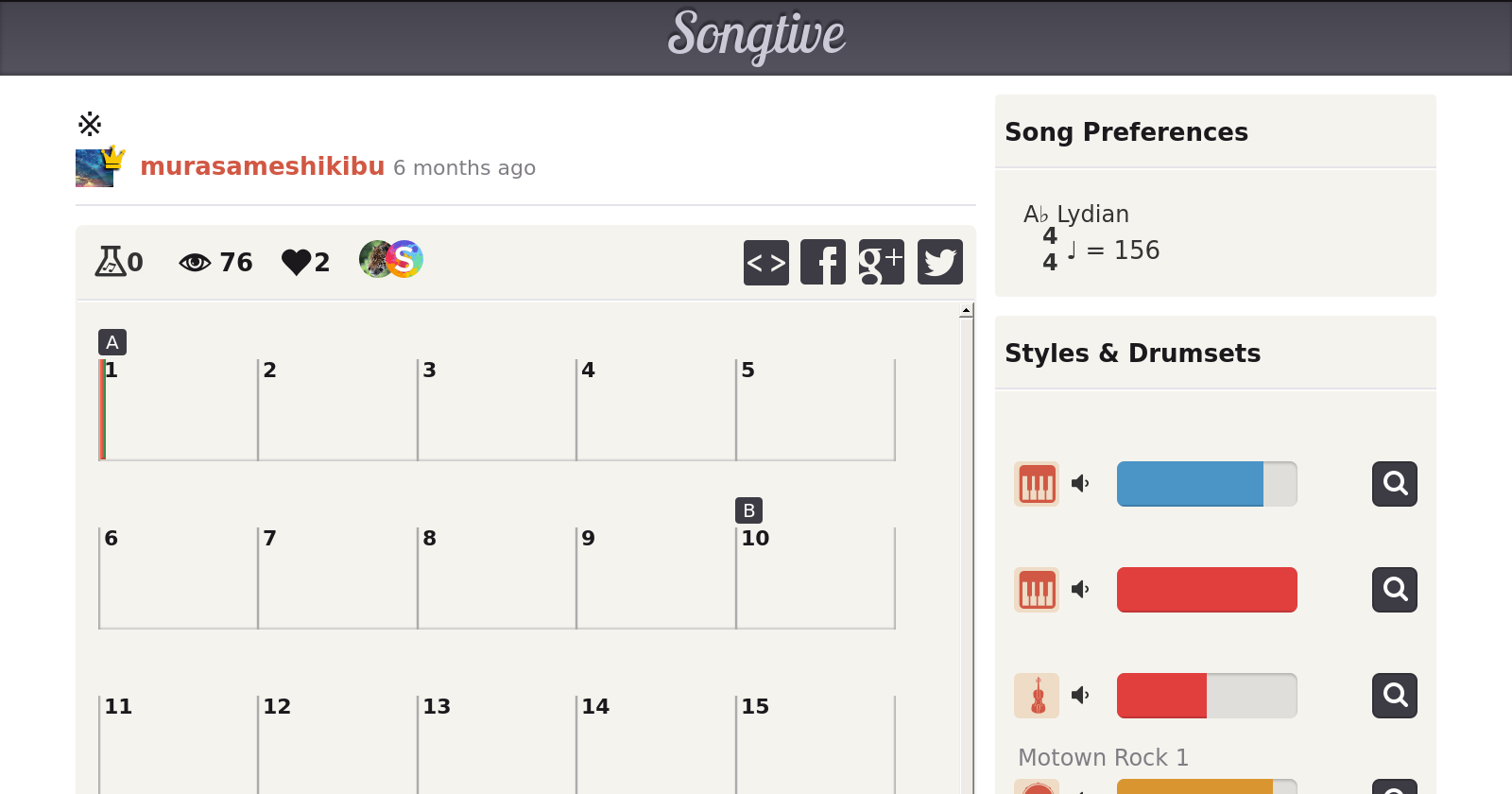The height and width of the screenshot is (794, 1512).
Task: Share song on Twitter
Action: point(939,262)
